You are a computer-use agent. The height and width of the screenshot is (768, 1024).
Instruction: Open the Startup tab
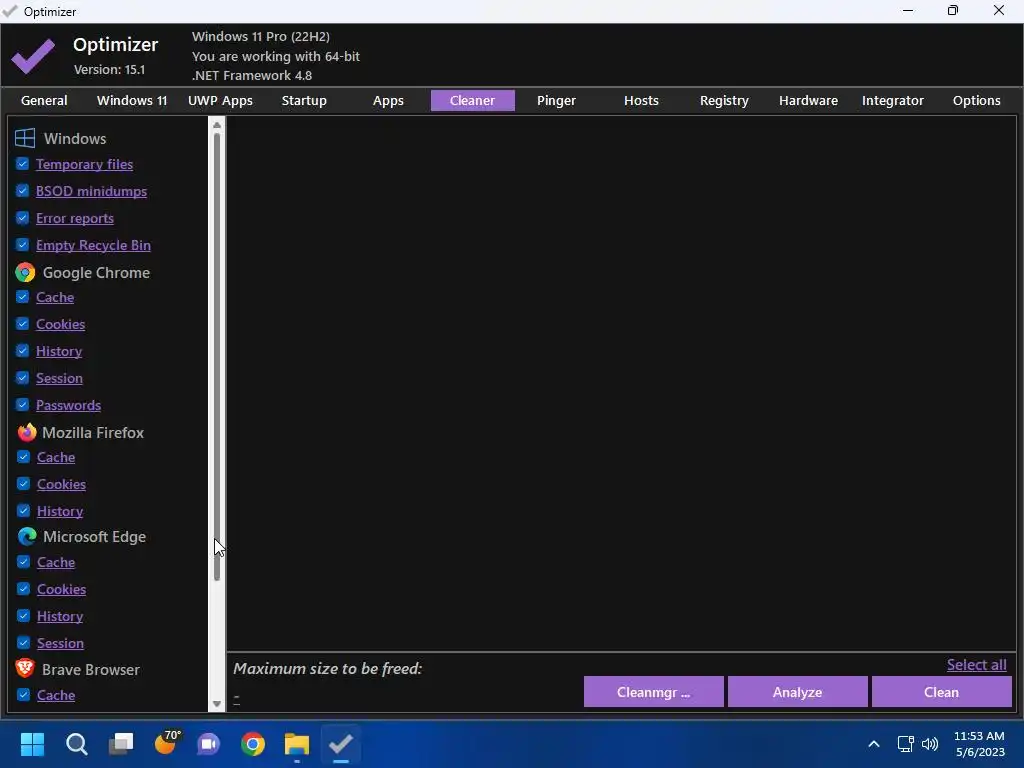tap(304, 101)
